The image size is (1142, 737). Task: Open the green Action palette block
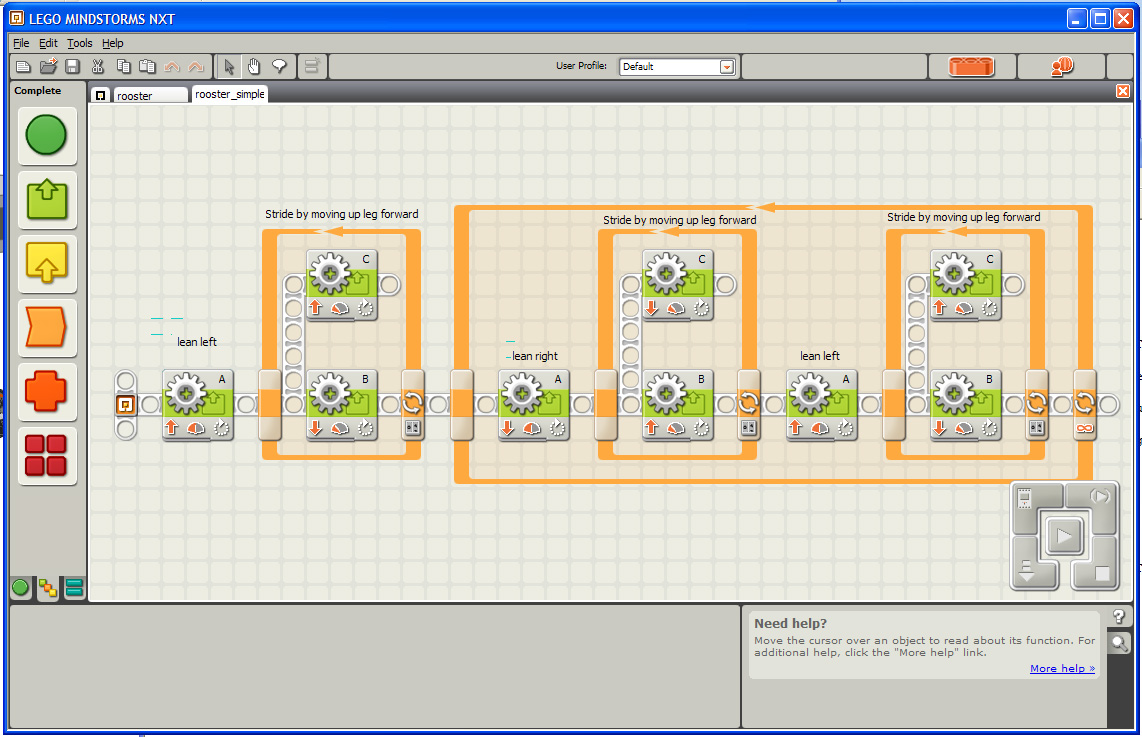click(x=47, y=200)
